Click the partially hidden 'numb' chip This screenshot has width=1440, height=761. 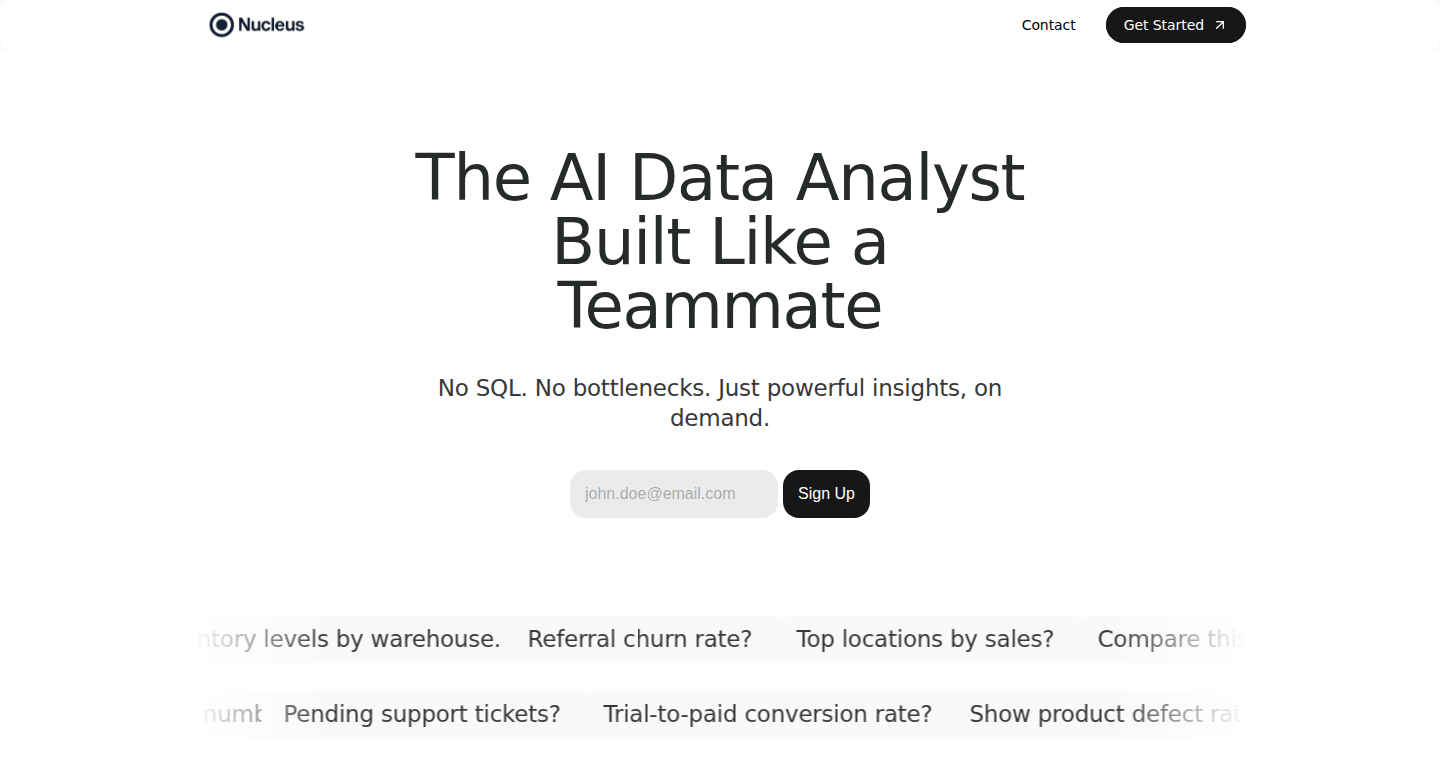click(232, 714)
